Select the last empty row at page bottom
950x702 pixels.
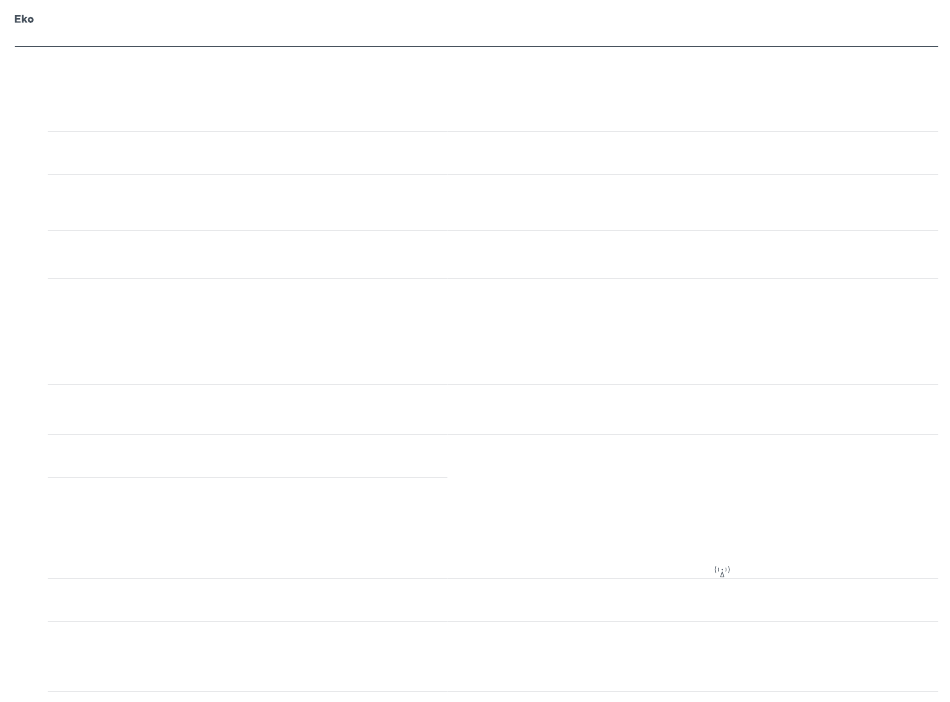click(493, 657)
